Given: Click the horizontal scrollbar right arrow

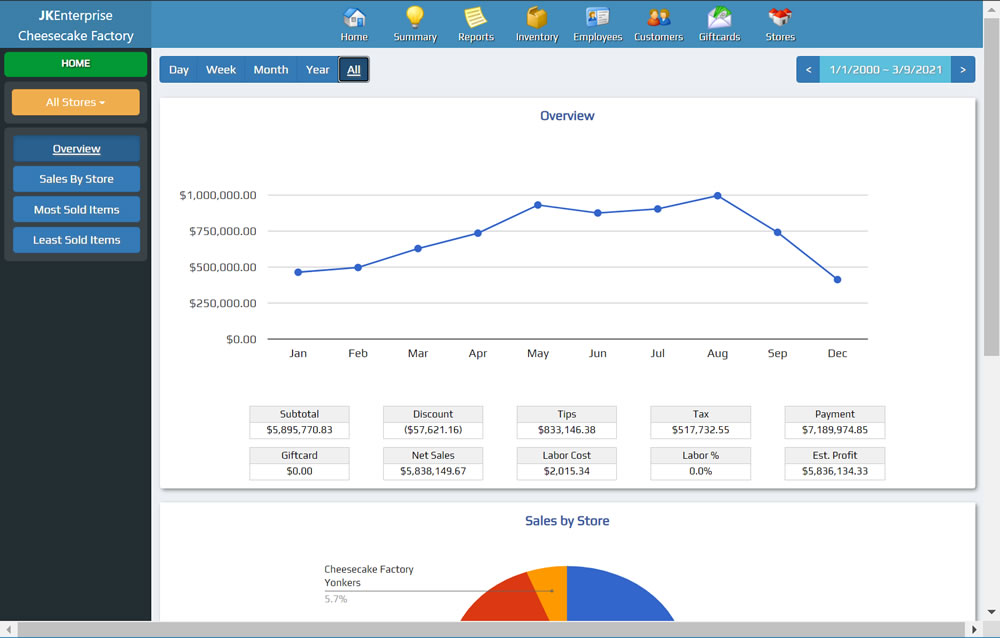Looking at the screenshot, I should click(974, 629).
